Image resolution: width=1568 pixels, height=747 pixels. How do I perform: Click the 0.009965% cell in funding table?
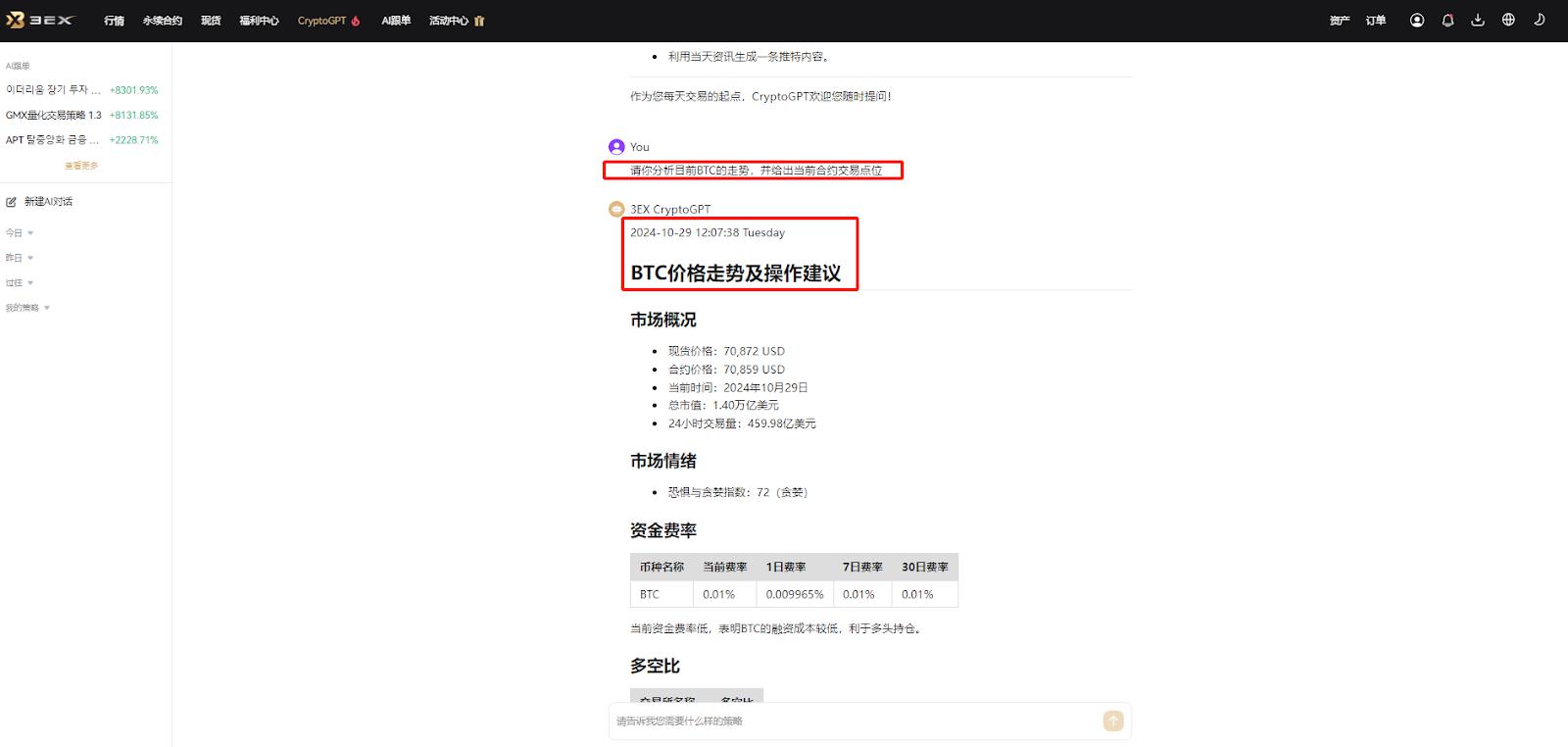point(795,594)
